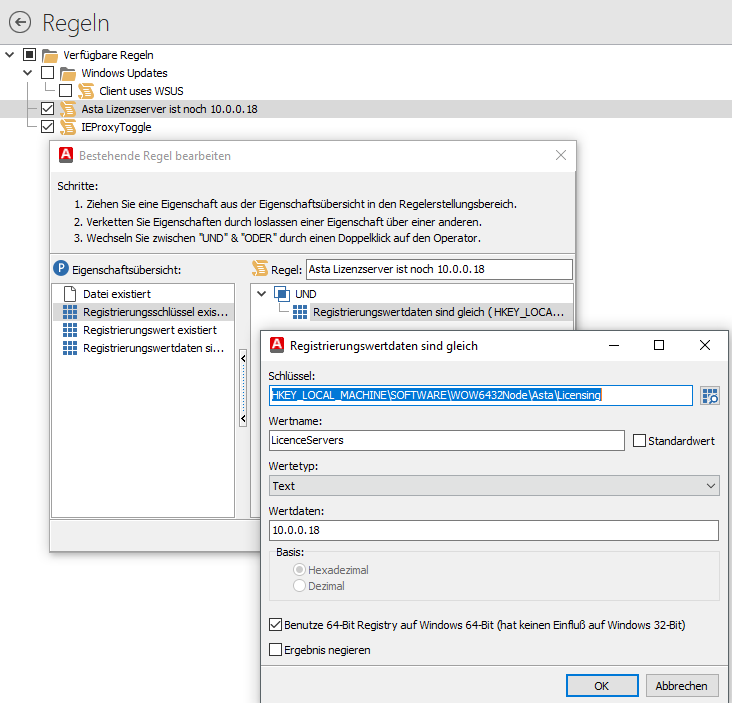Click the blue Eigenschaftsübersicht info icon
Viewport: 732px width, 703px height.
(61, 269)
